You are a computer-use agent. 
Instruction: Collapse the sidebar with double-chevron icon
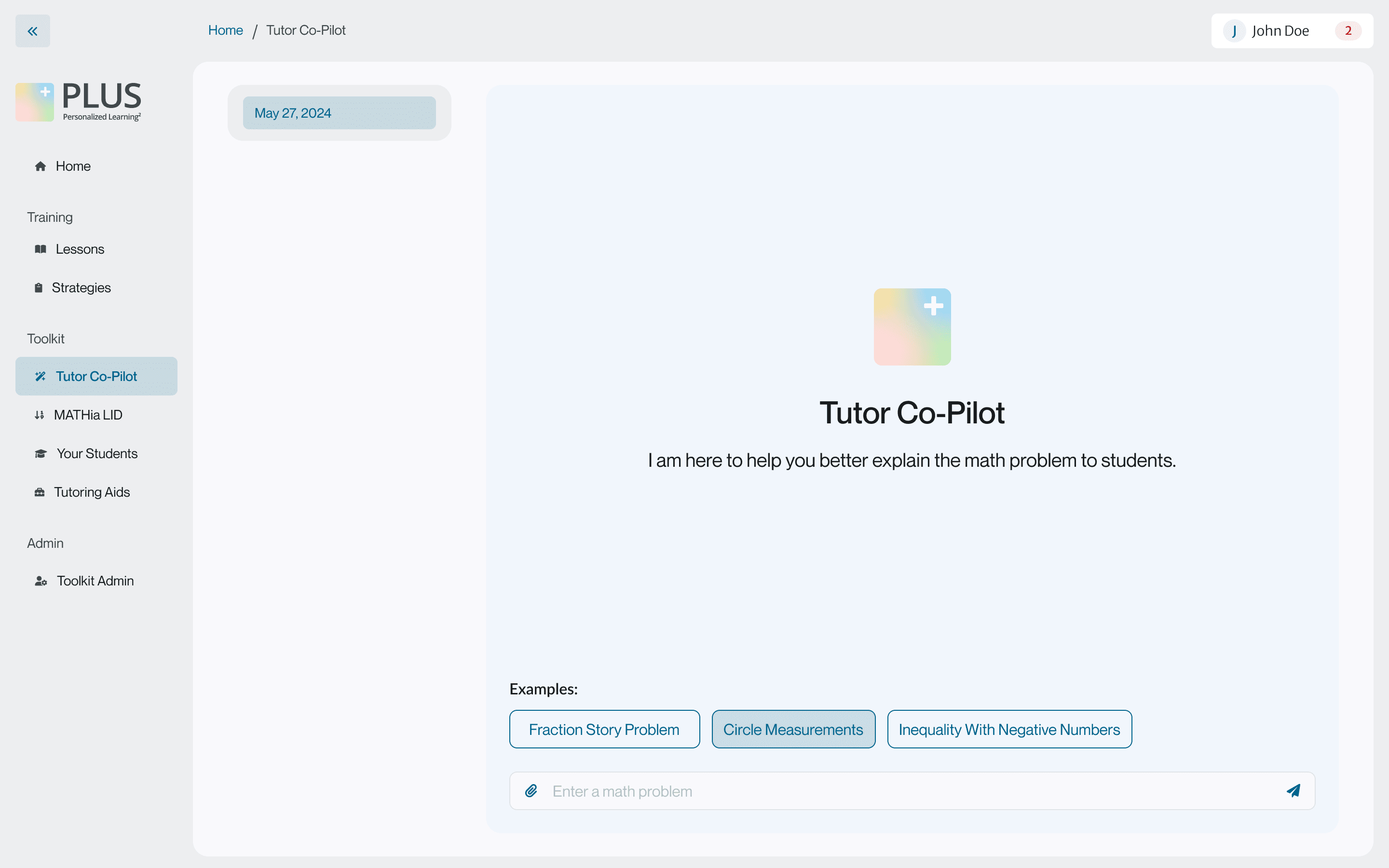(x=32, y=31)
